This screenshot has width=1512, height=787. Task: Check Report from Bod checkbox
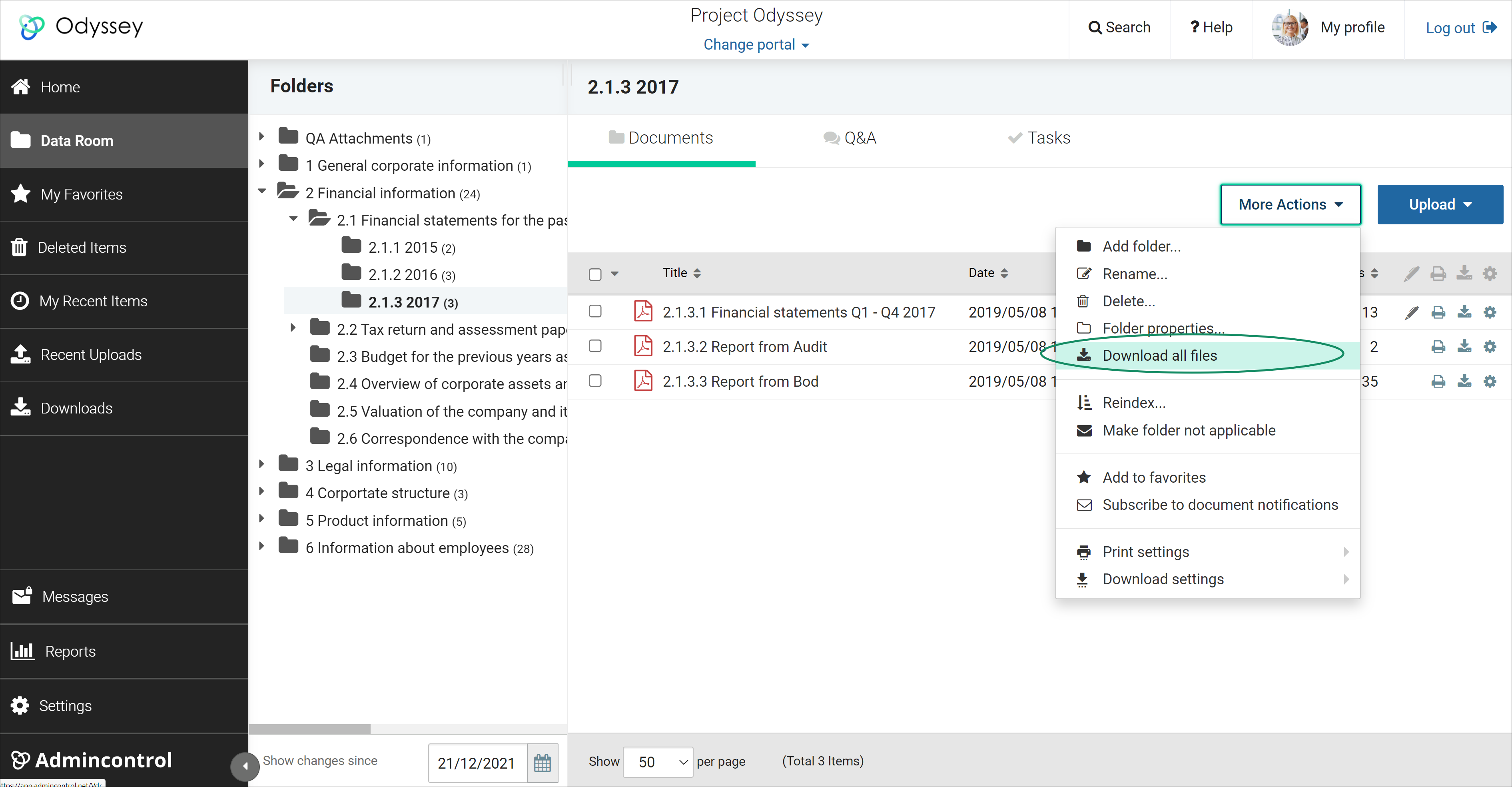click(x=595, y=380)
